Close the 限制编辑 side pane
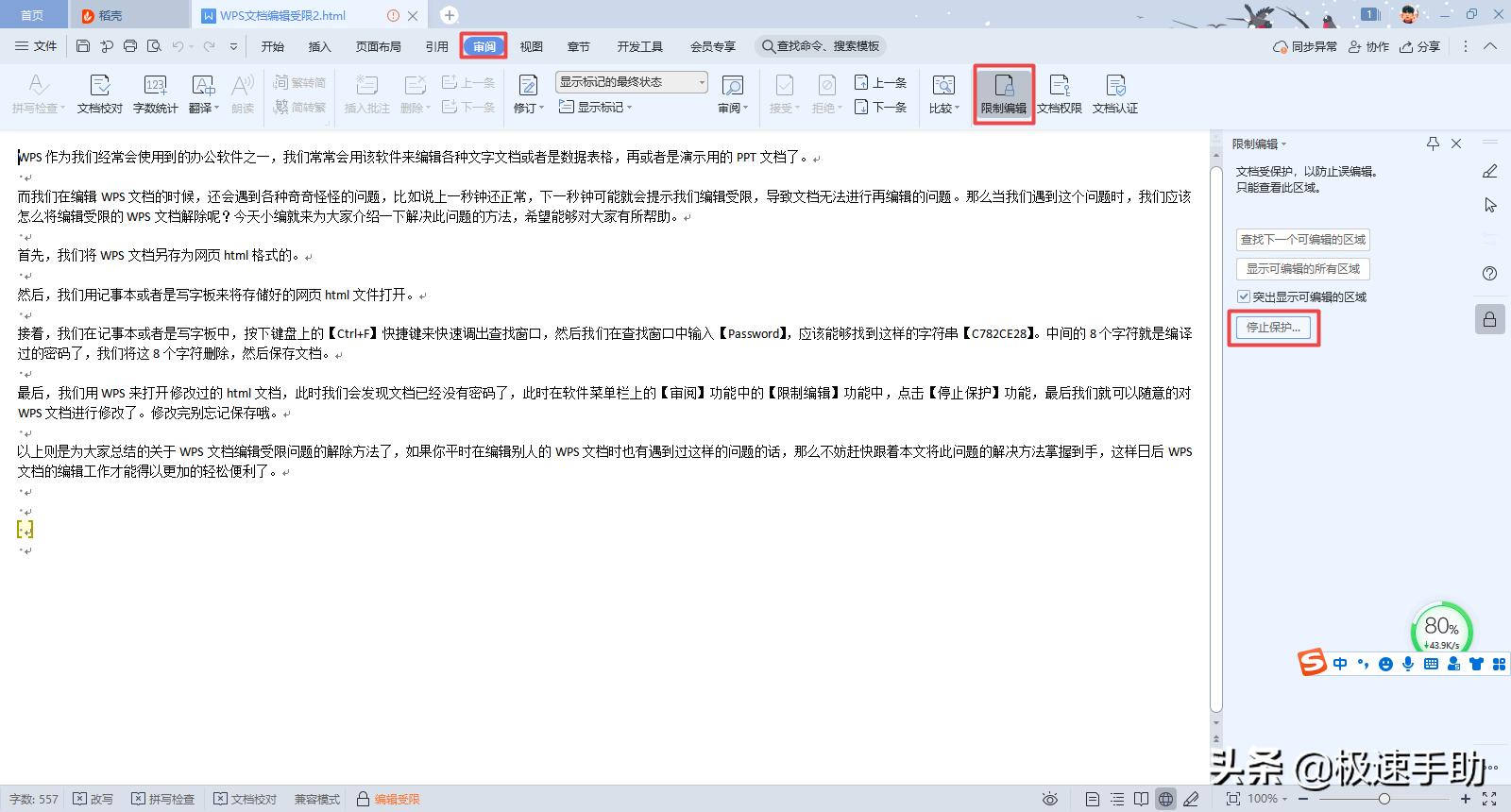 (1456, 144)
